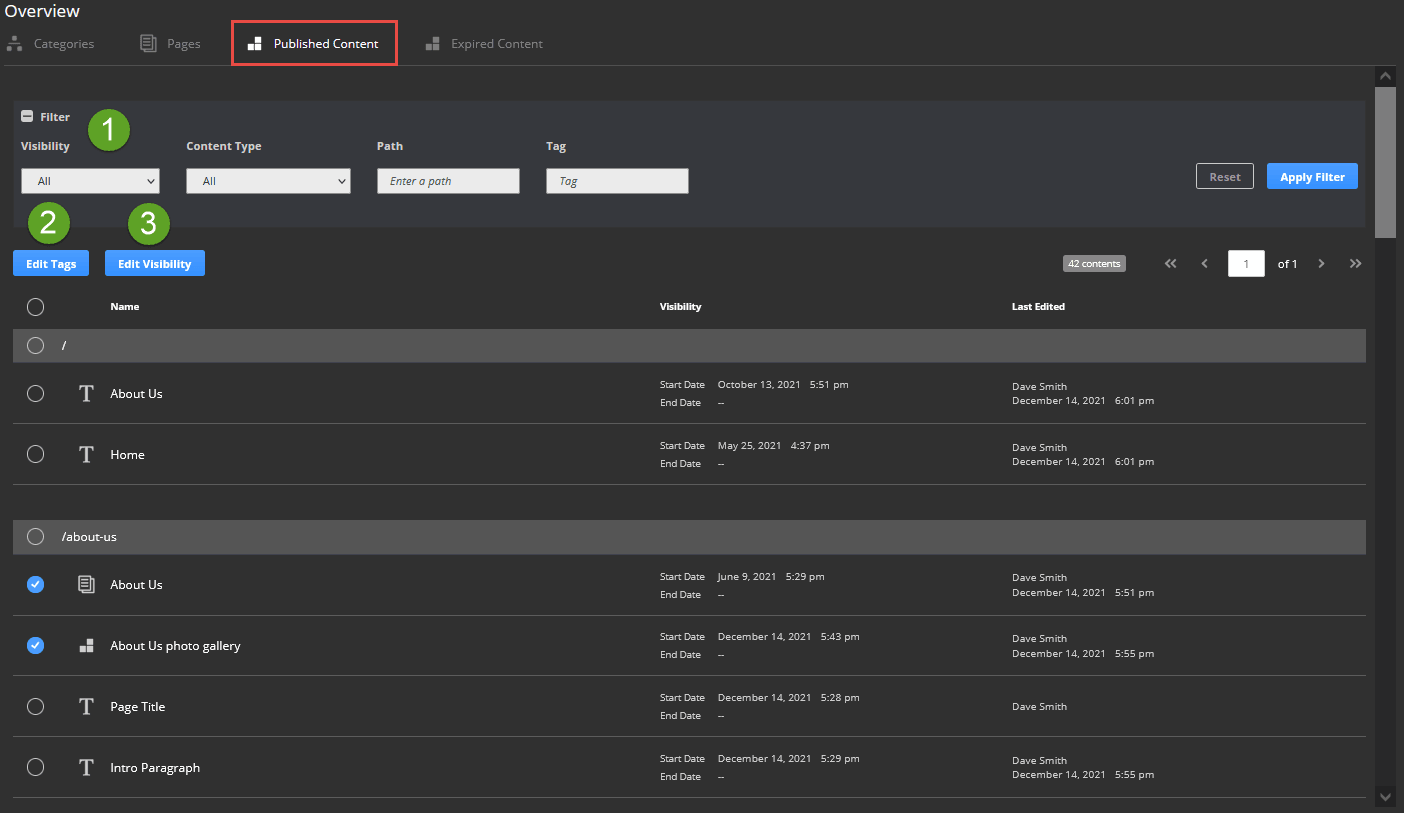Screen dimensions: 1404x813
Task: Click the gallery icon beside About Us photo gallery
Action: [86, 645]
